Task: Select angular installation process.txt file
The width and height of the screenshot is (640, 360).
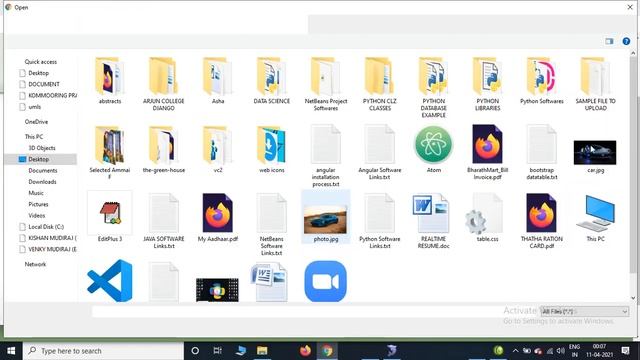Action: [x=326, y=156]
